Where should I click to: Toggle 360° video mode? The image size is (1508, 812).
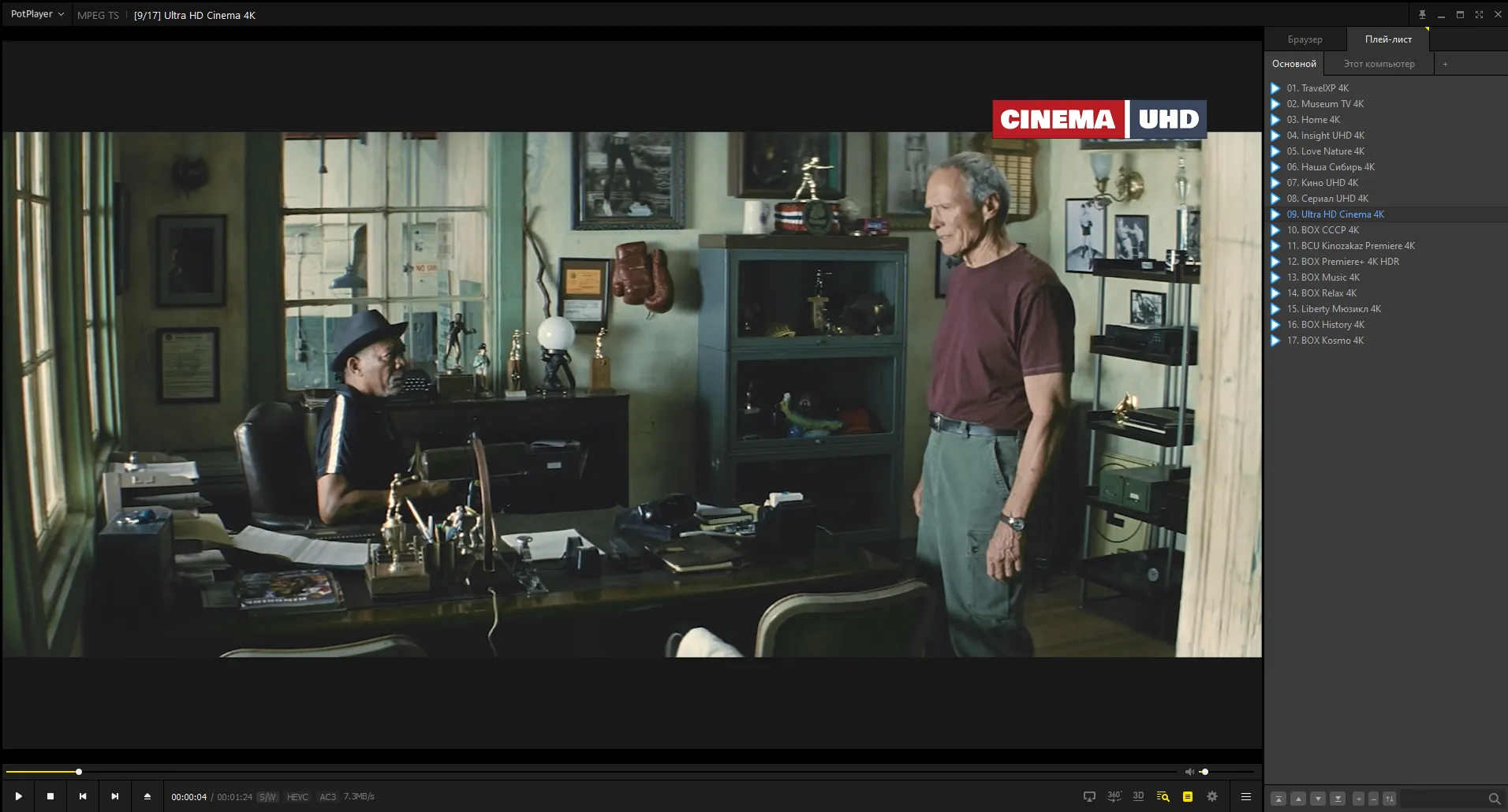[1114, 796]
